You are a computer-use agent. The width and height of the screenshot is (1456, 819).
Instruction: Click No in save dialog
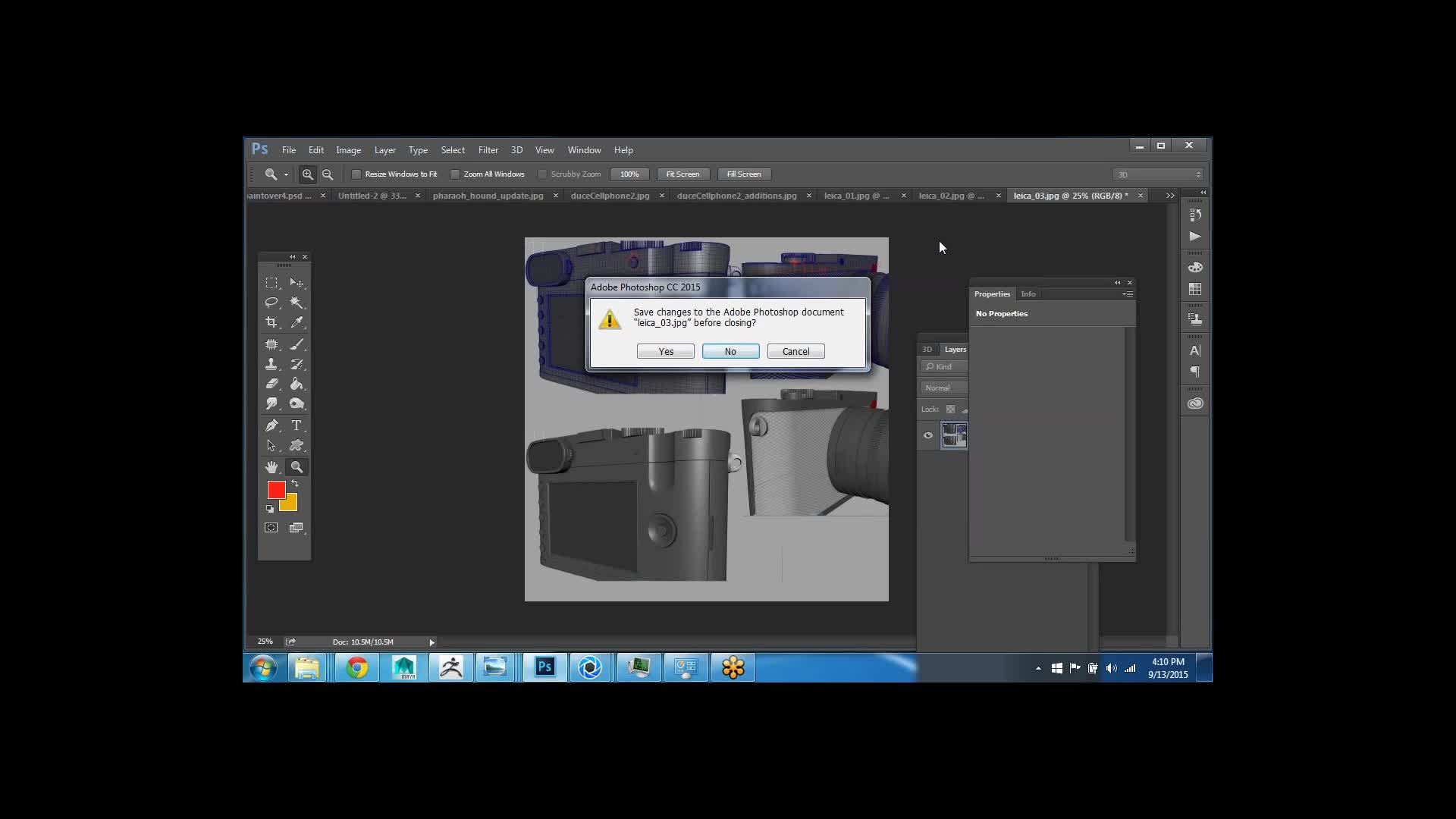pyautogui.click(x=730, y=352)
